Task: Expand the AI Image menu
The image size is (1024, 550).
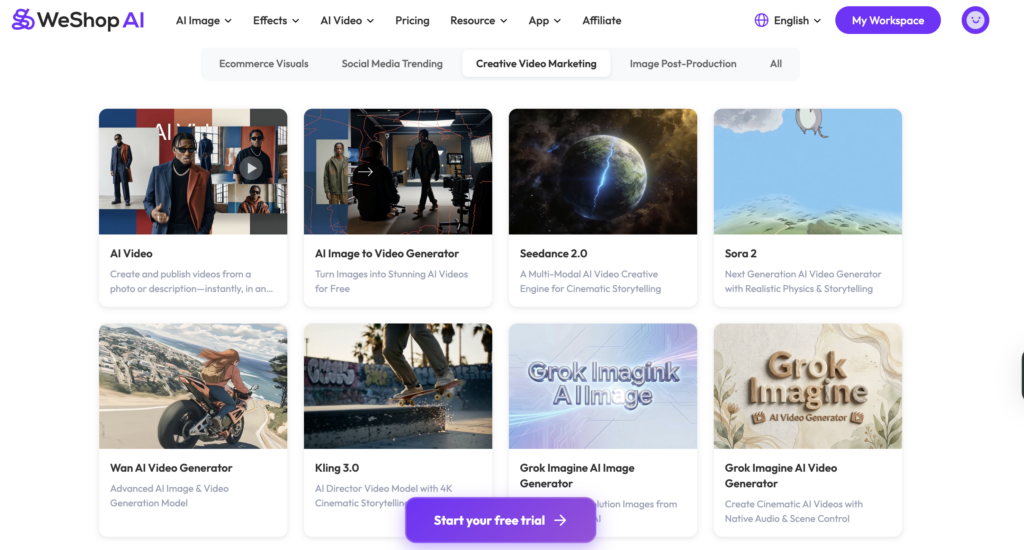Action: point(204,20)
